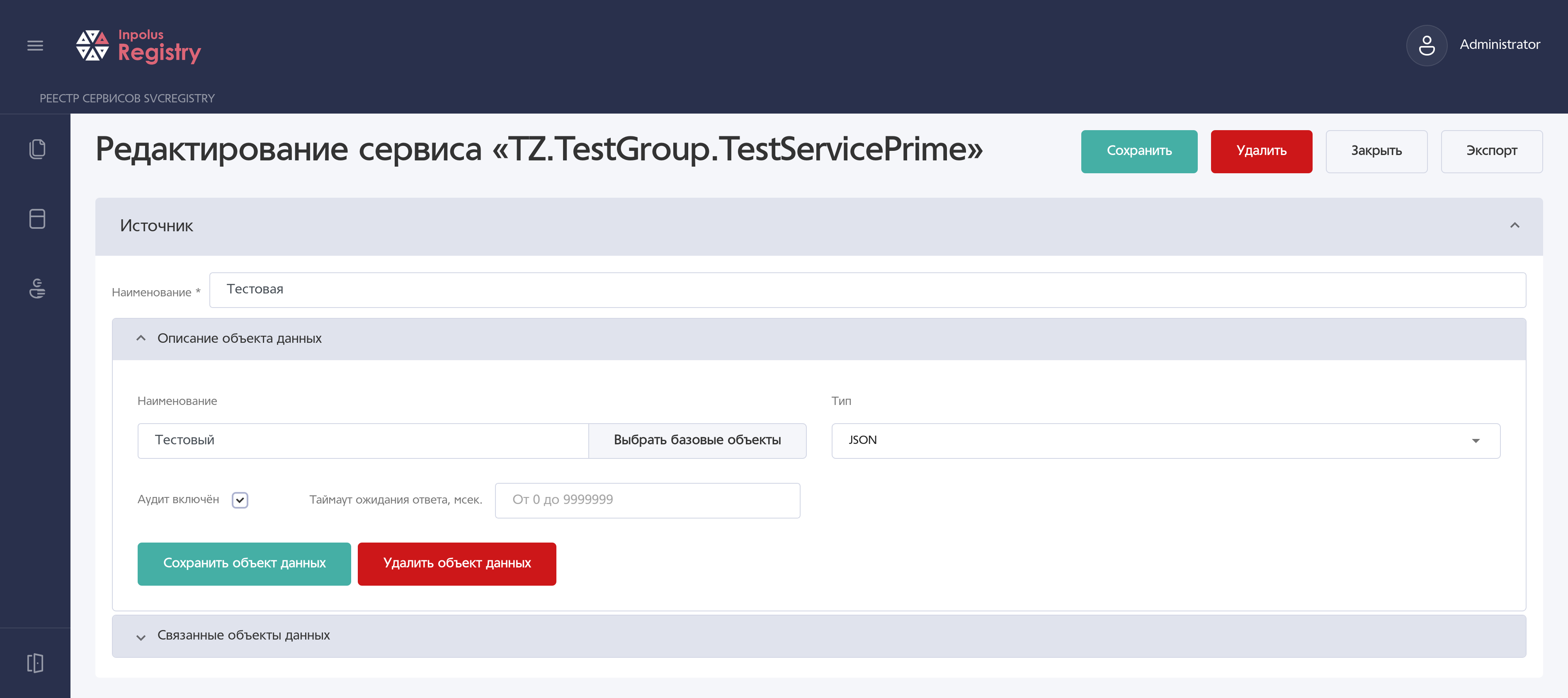The height and width of the screenshot is (698, 1568).
Task: Click "РЕЕСТР СЕРВИСОВ SVCREGISTRY" breadcrumb
Action: 127,98
